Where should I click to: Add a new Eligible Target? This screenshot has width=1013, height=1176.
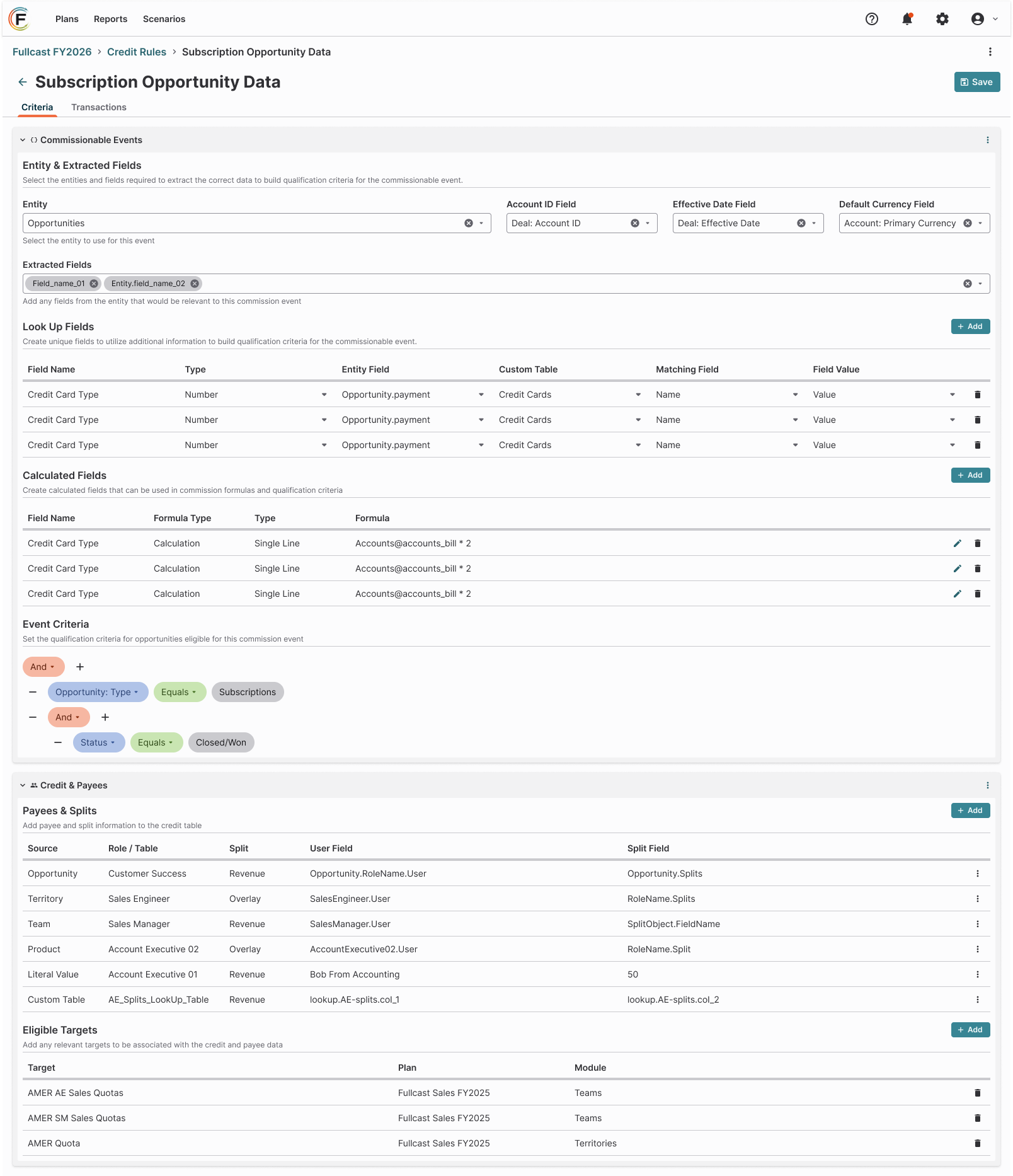[970, 1030]
